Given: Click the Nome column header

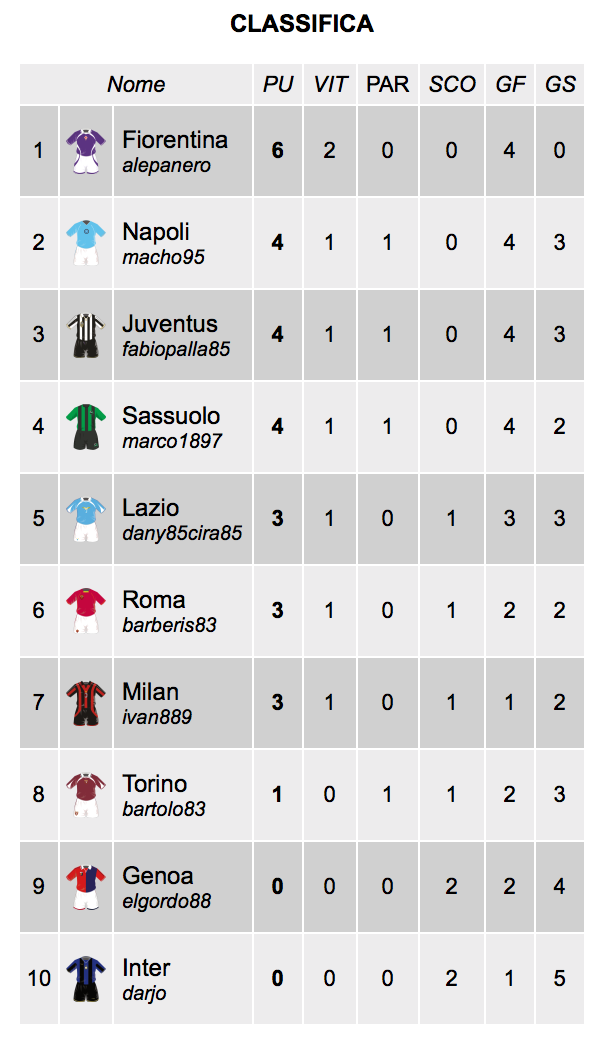Looking at the screenshot, I should [x=136, y=85].
